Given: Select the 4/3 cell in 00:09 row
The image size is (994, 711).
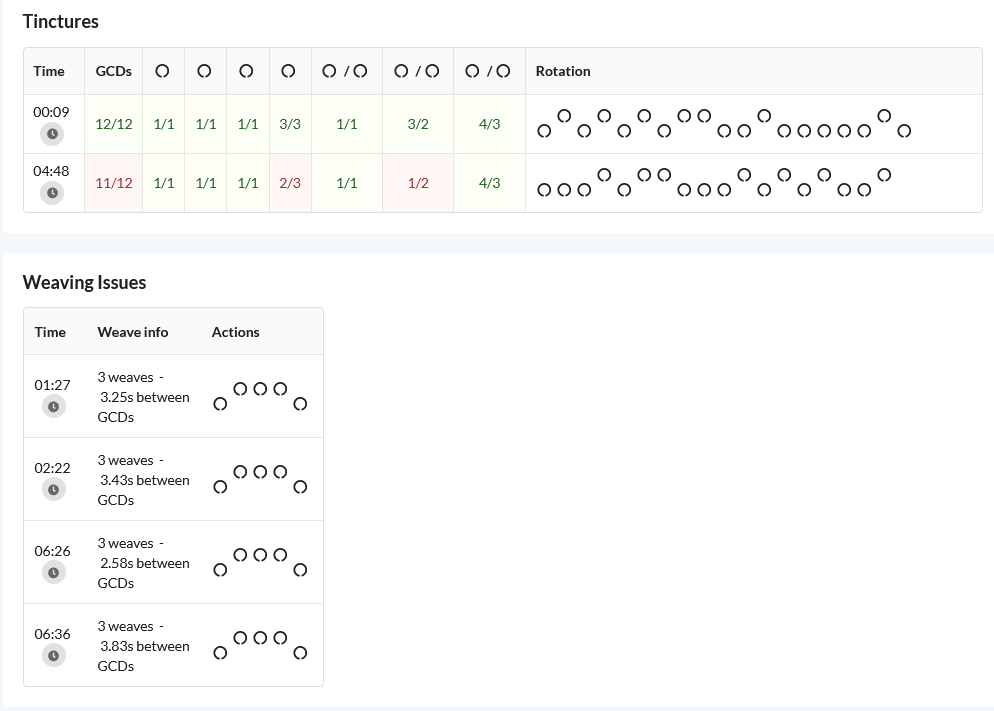Looking at the screenshot, I should (489, 124).
